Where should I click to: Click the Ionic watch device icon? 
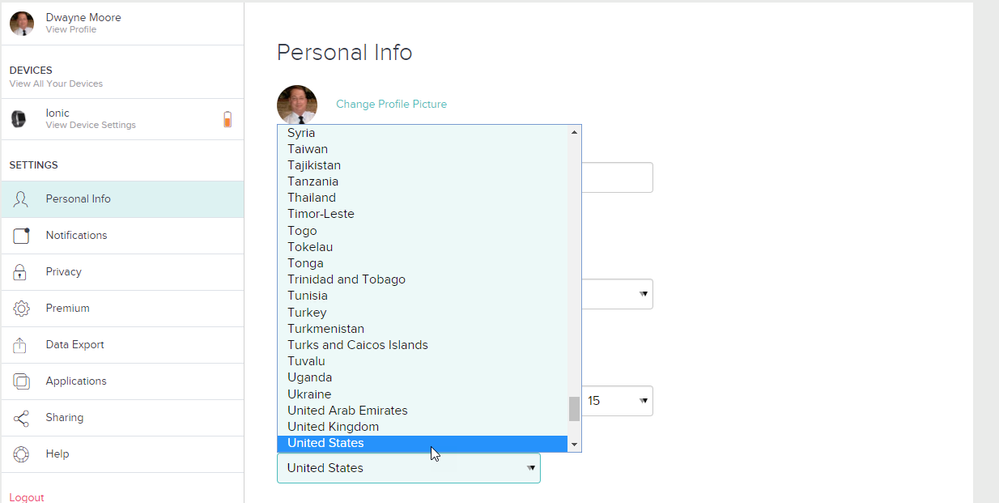(x=19, y=119)
